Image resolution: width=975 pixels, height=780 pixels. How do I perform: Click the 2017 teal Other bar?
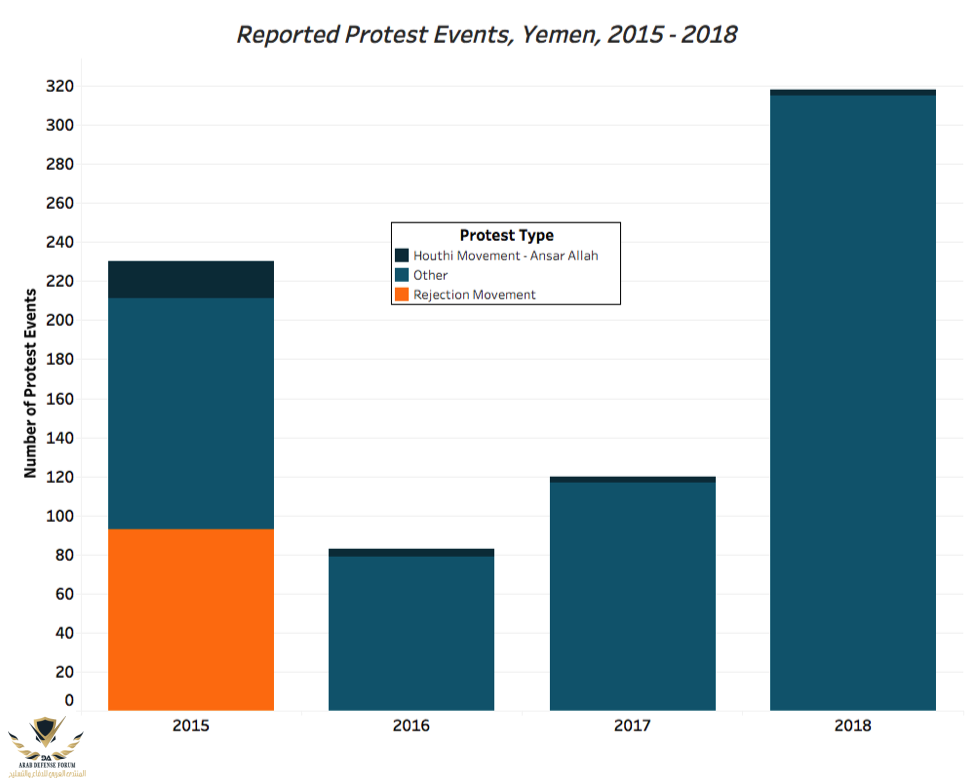[632, 596]
